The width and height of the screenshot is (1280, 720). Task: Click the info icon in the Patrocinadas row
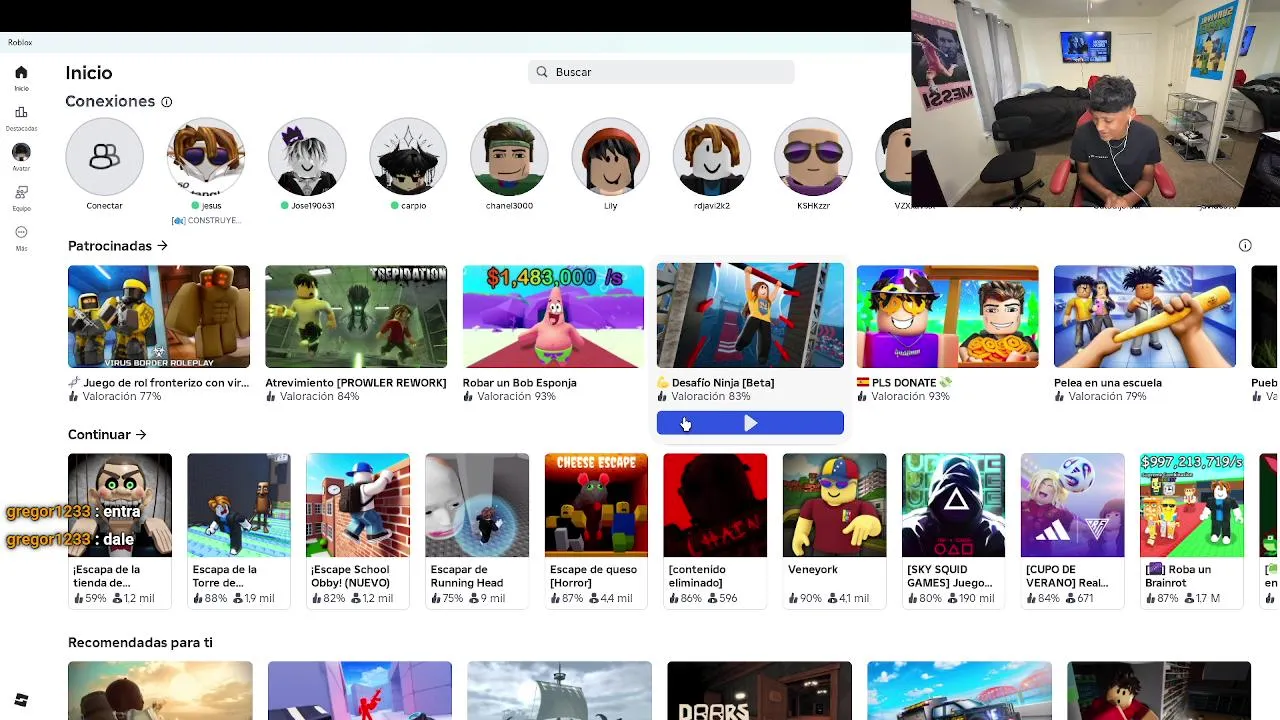tap(1245, 246)
